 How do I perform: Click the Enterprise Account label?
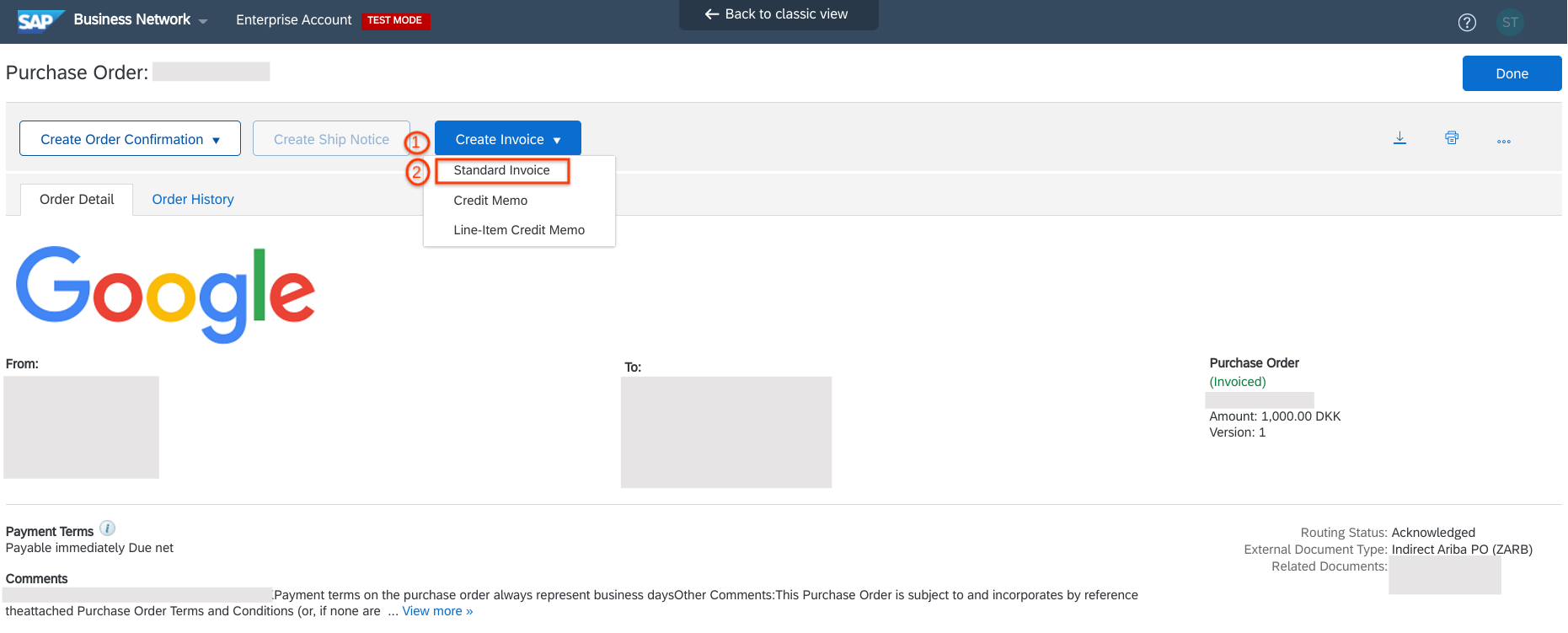point(294,20)
